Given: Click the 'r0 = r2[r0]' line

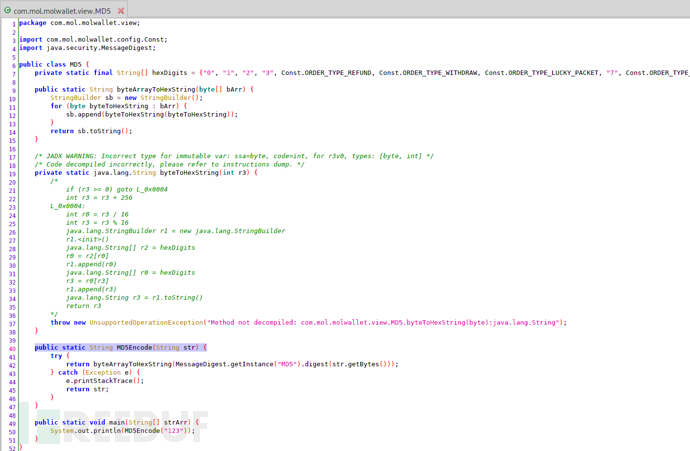Looking at the screenshot, I should (x=87, y=256).
